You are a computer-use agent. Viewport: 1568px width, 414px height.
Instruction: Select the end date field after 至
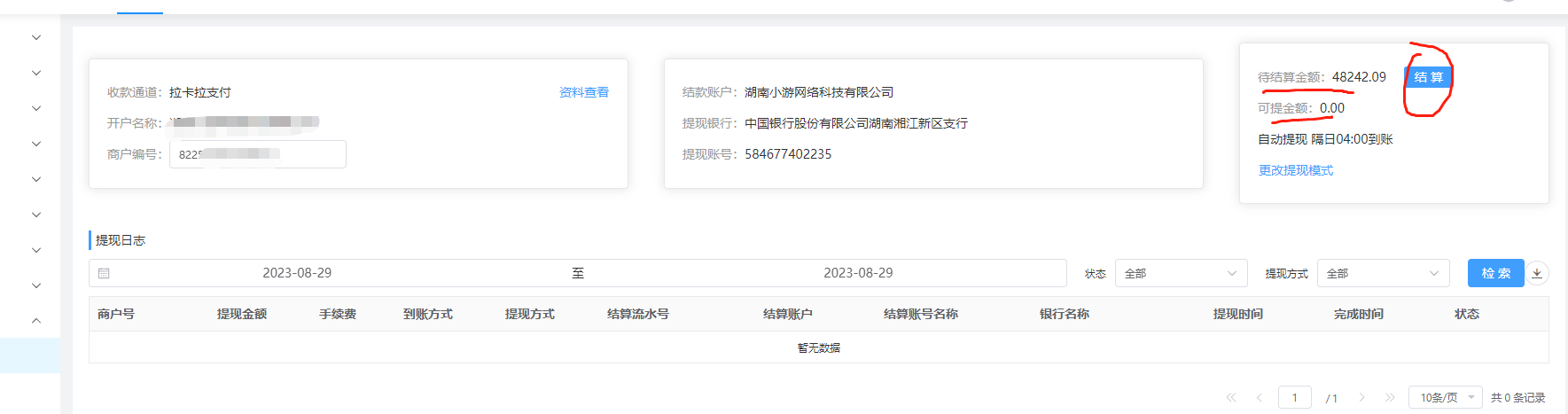tap(857, 273)
